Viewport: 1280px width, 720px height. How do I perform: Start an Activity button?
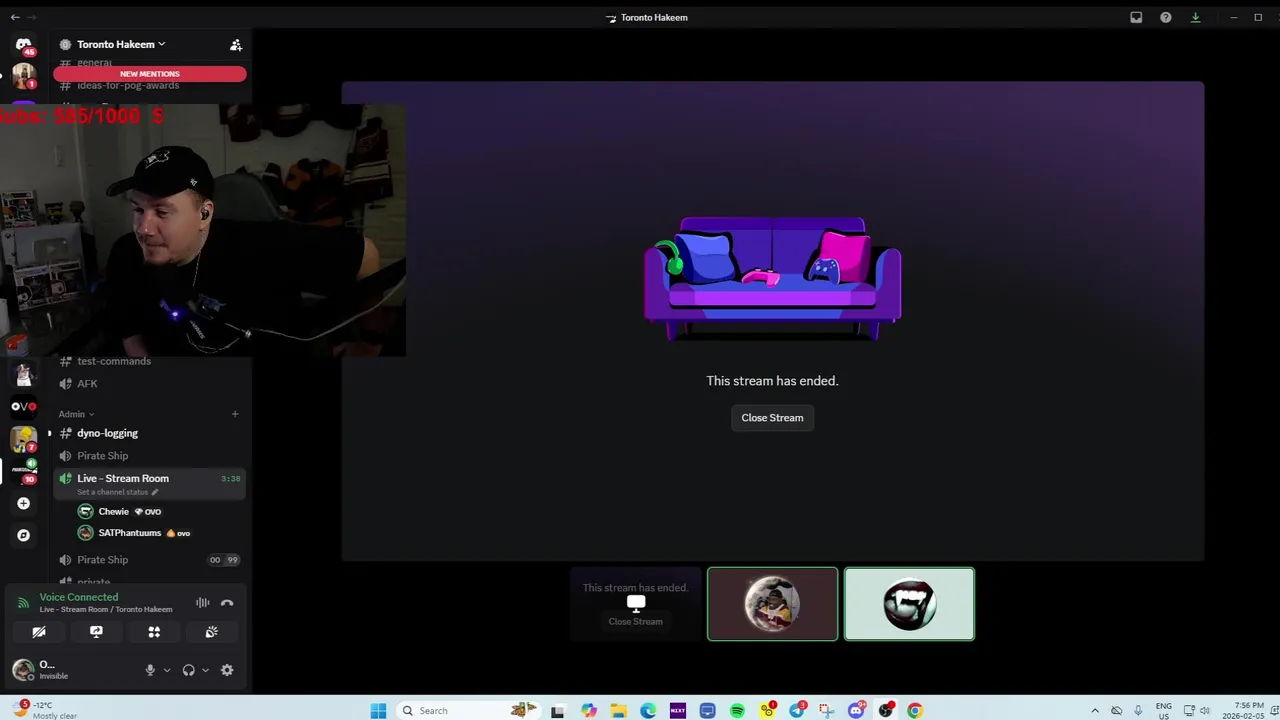coord(154,632)
